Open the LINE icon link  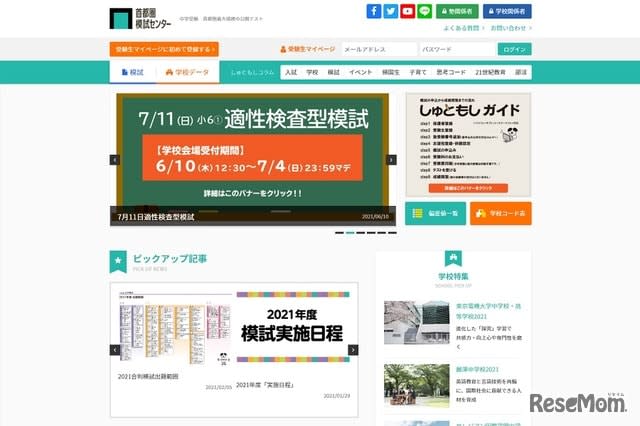(x=424, y=11)
